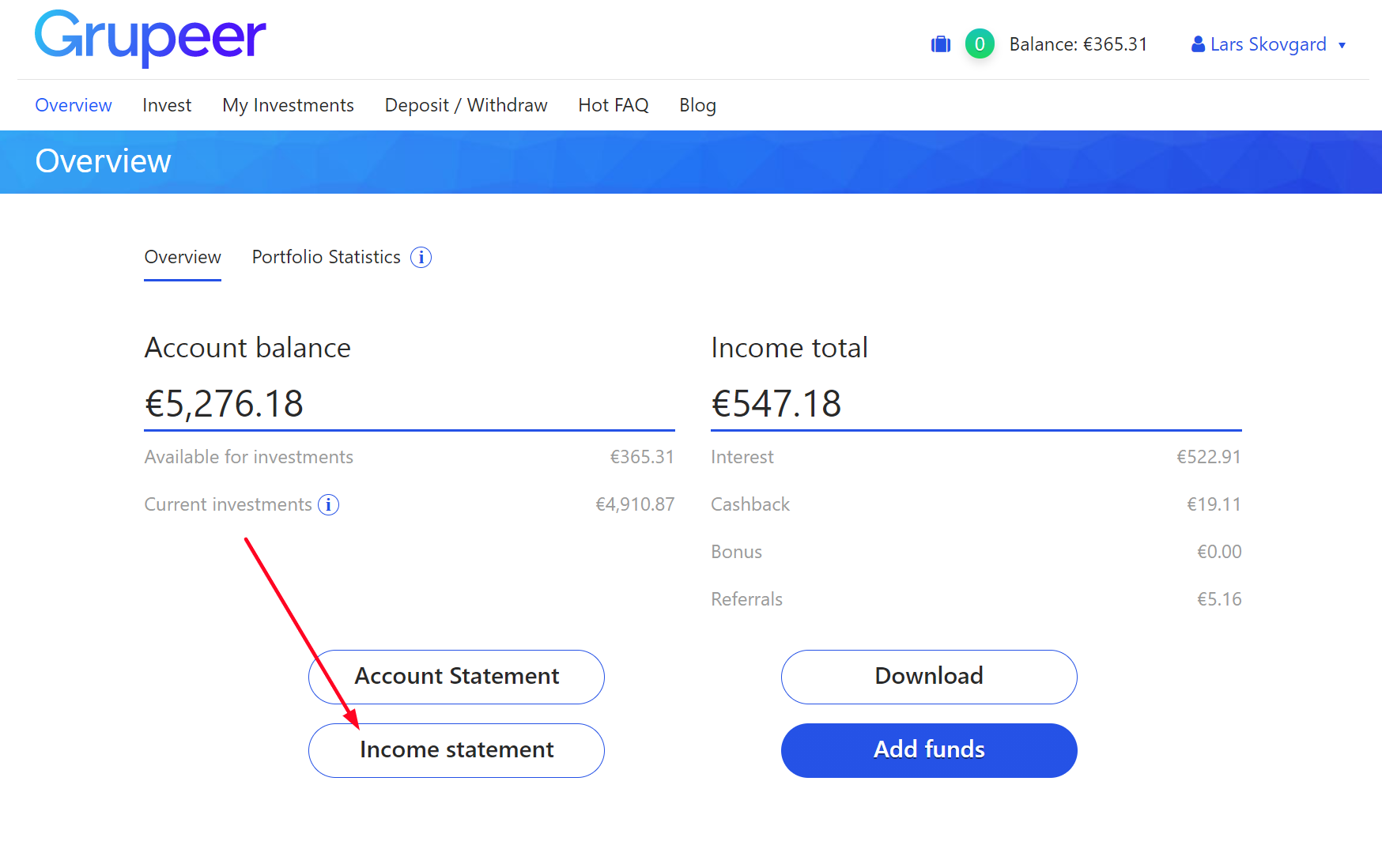Click the income total €547.18 value
Viewport: 1382px width, 868px height.
pyautogui.click(x=776, y=404)
